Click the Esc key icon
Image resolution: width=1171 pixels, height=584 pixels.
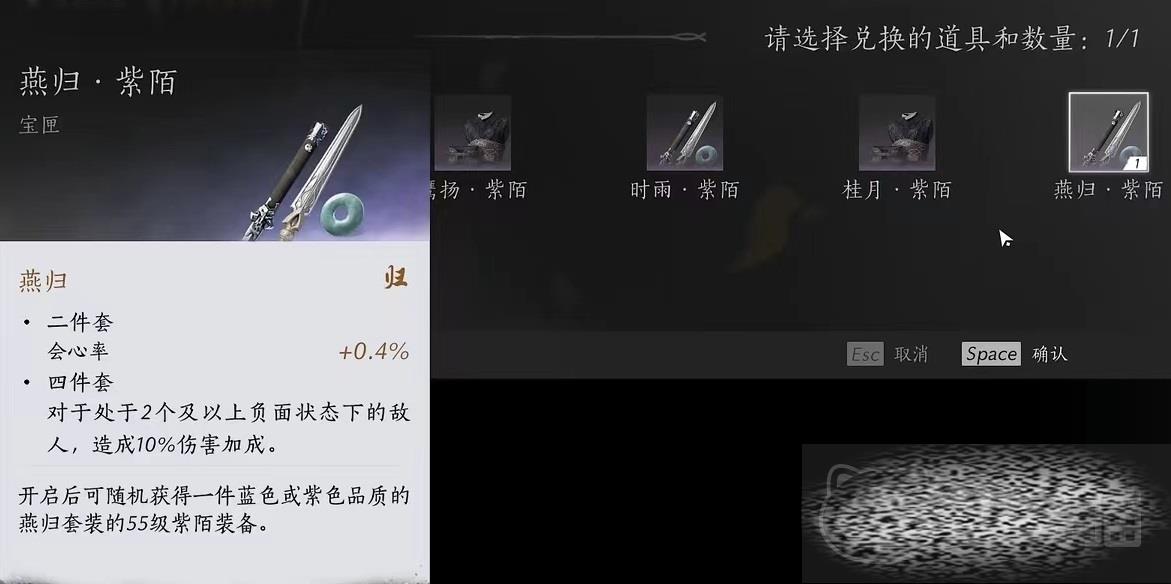(865, 354)
